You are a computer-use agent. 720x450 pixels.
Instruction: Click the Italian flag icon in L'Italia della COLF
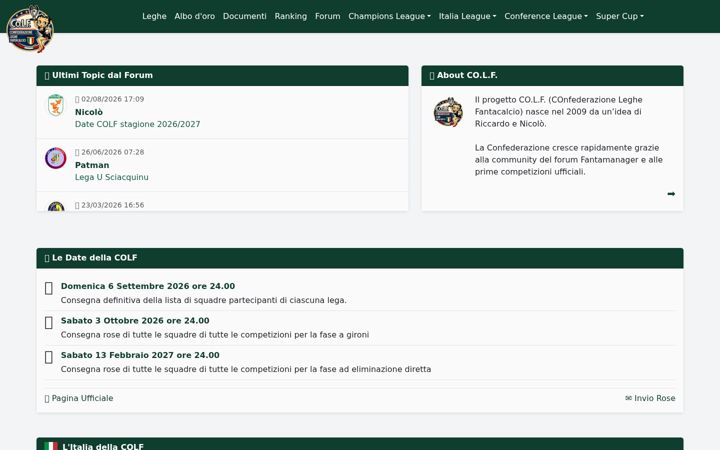51,446
